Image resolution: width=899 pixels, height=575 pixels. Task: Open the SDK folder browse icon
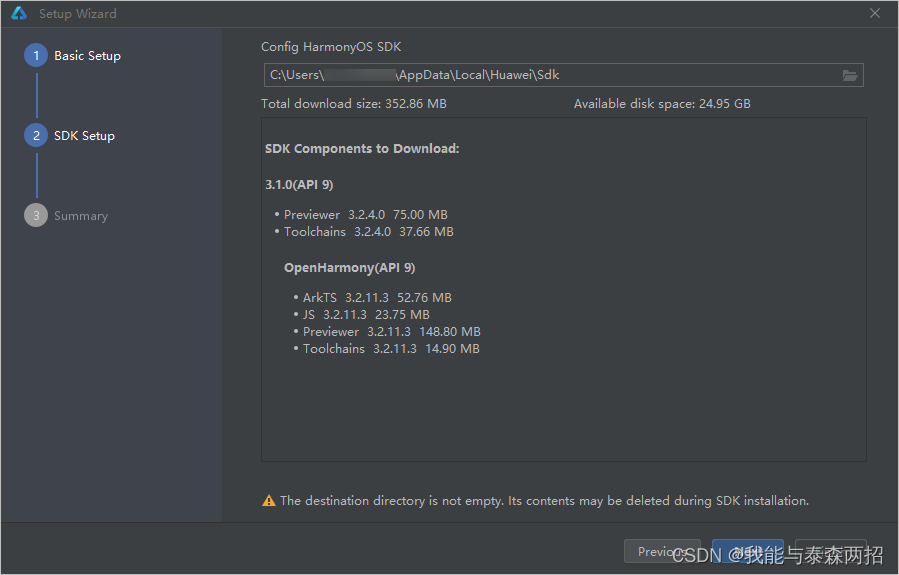coord(850,75)
